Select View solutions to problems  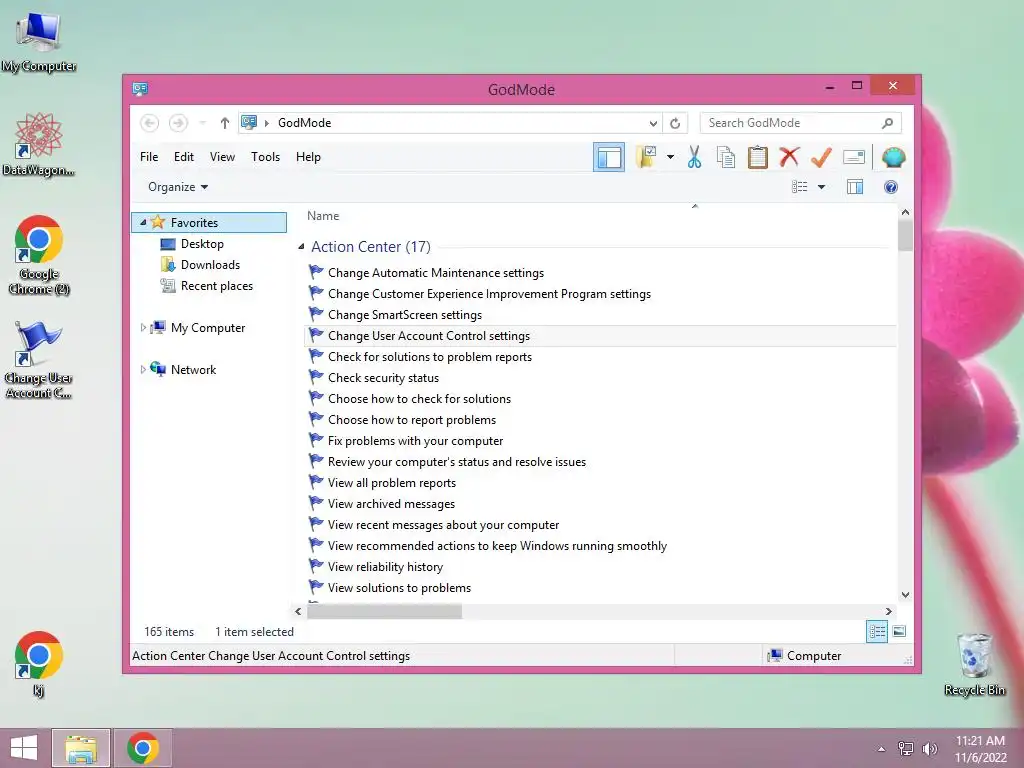point(399,588)
